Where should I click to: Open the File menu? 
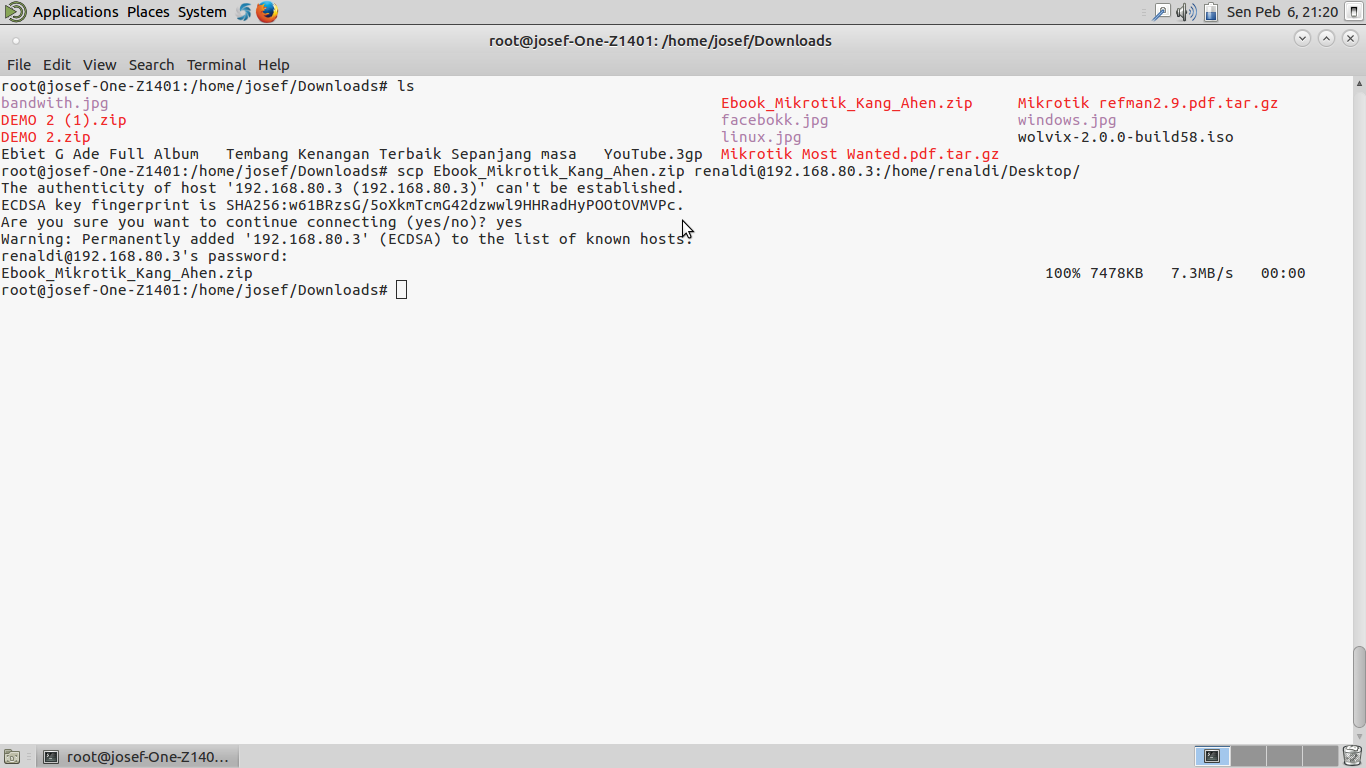[x=19, y=64]
